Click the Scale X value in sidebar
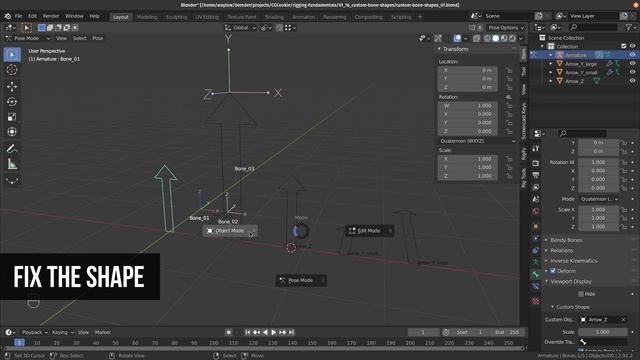640x360 pixels. click(468, 159)
